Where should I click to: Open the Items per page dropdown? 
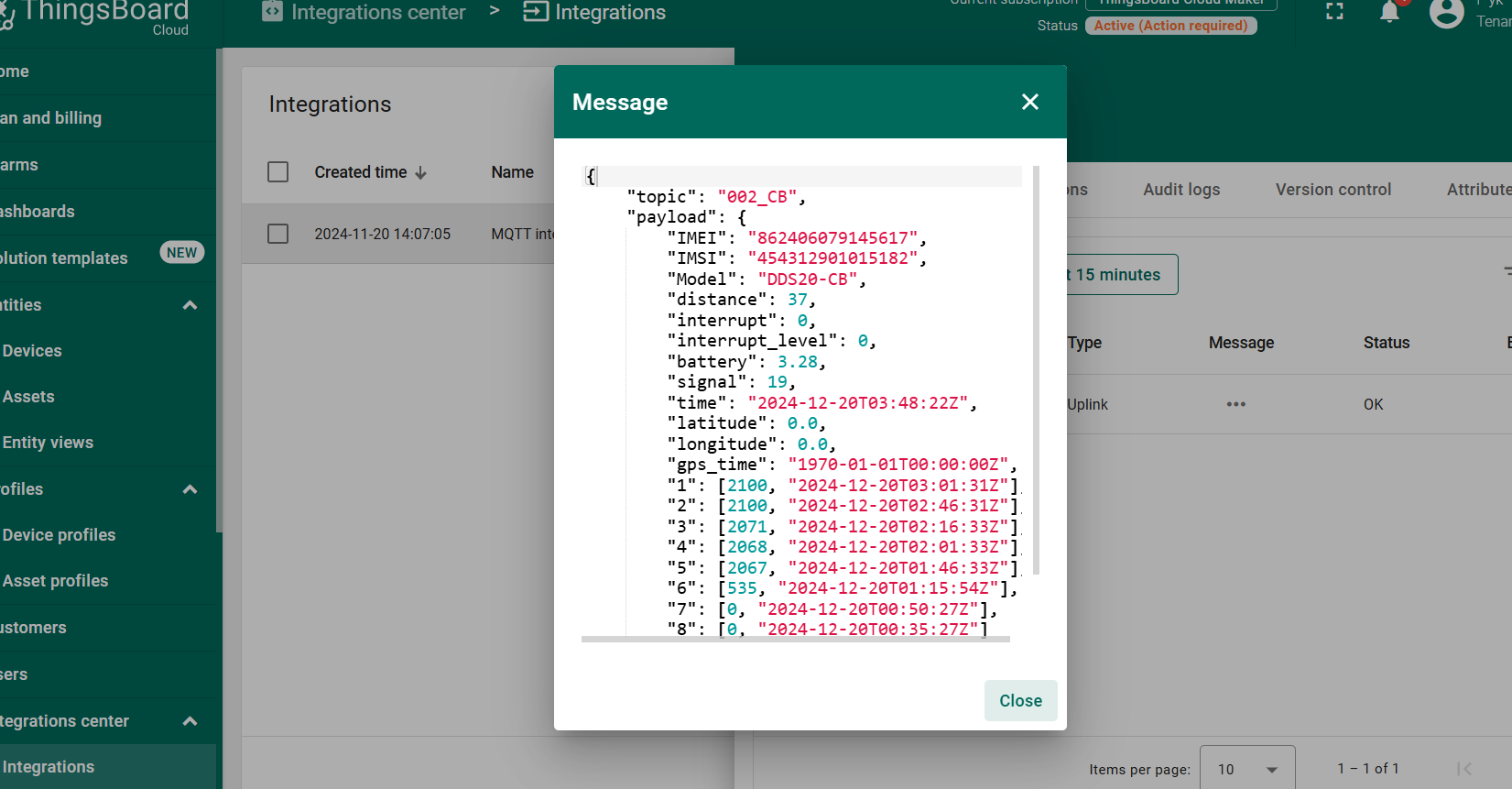1247,768
